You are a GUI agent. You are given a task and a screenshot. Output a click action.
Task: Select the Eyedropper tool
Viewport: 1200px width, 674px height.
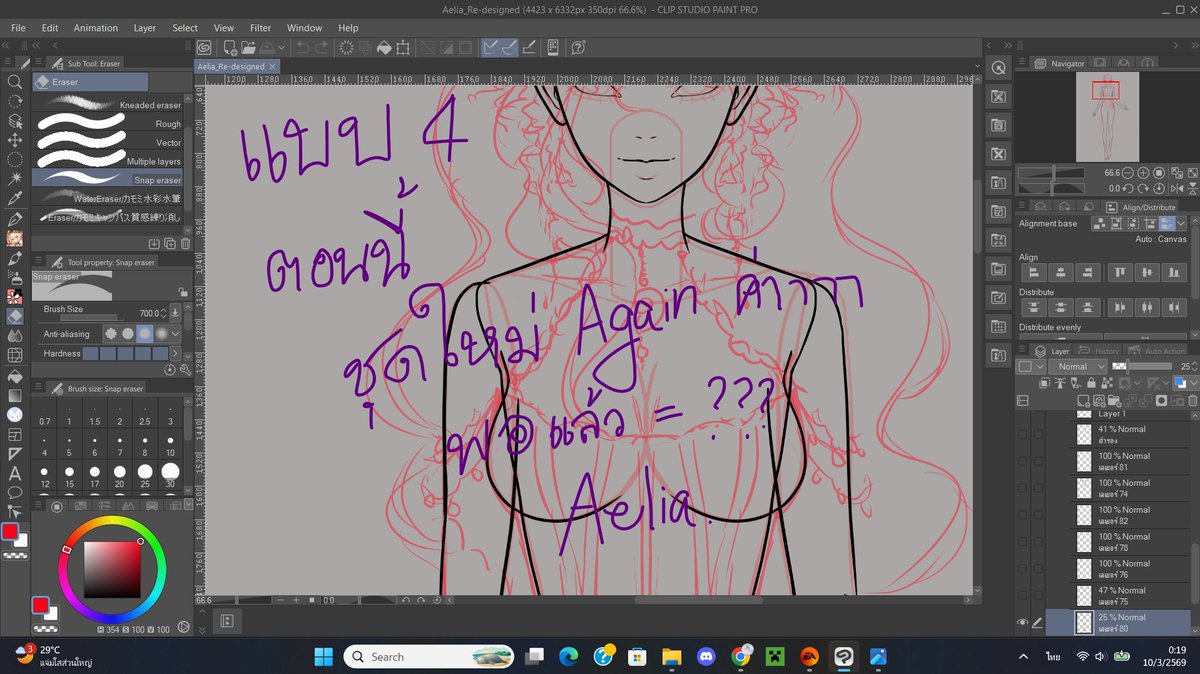(15, 199)
